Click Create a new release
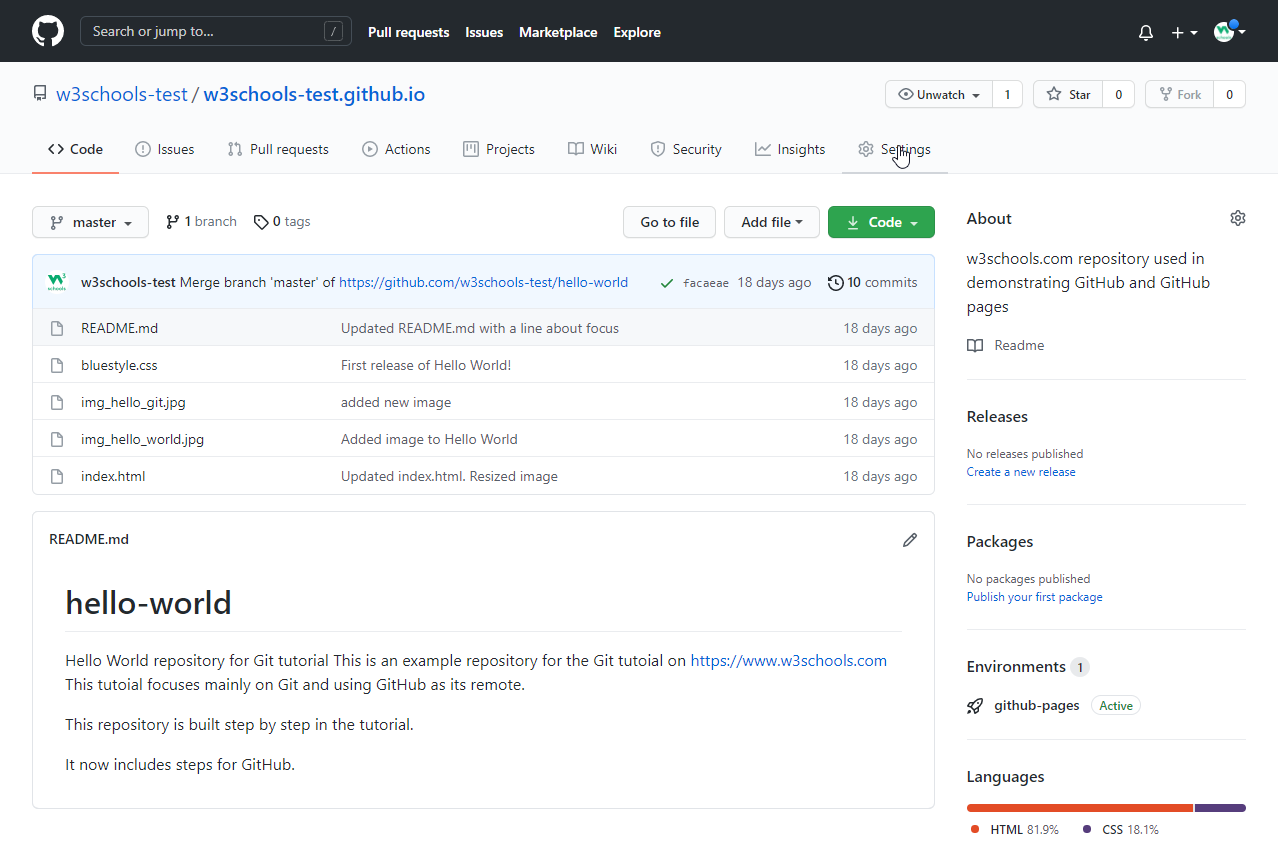The height and width of the screenshot is (851, 1278). pos(1021,472)
